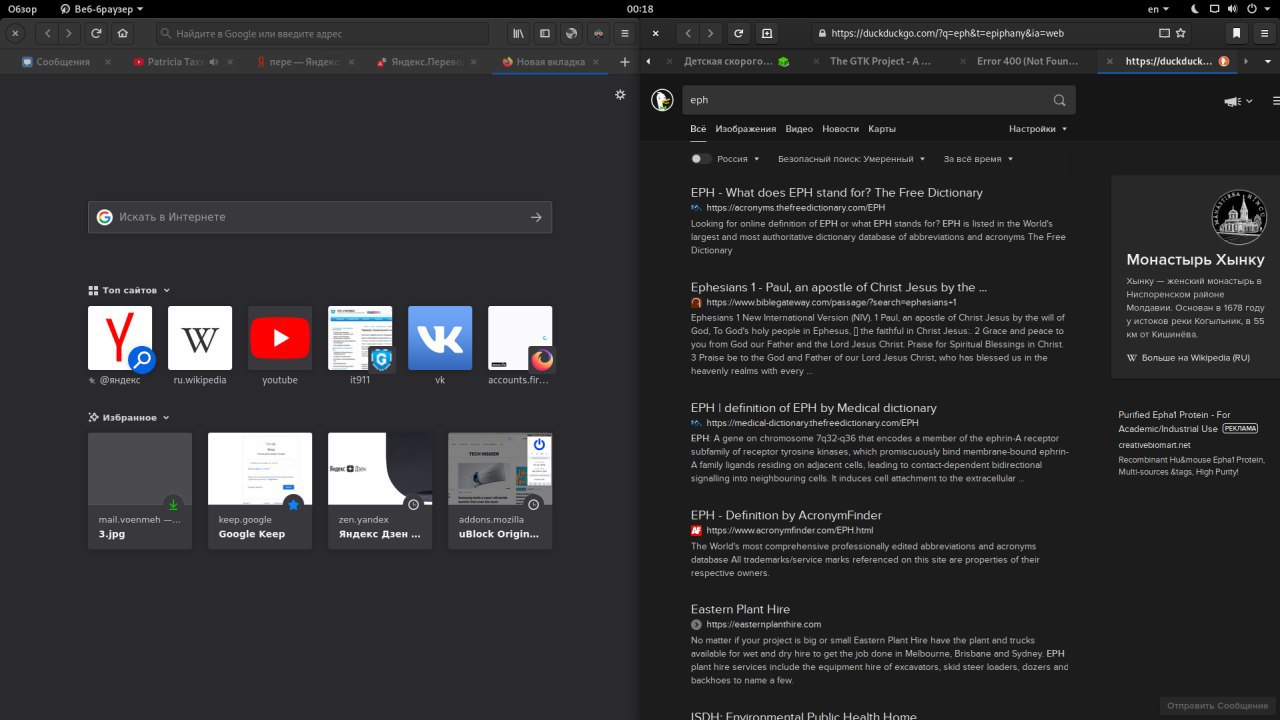Toggle reader mode in Epiphany address bar
The height and width of the screenshot is (720, 1280).
click(1164, 33)
